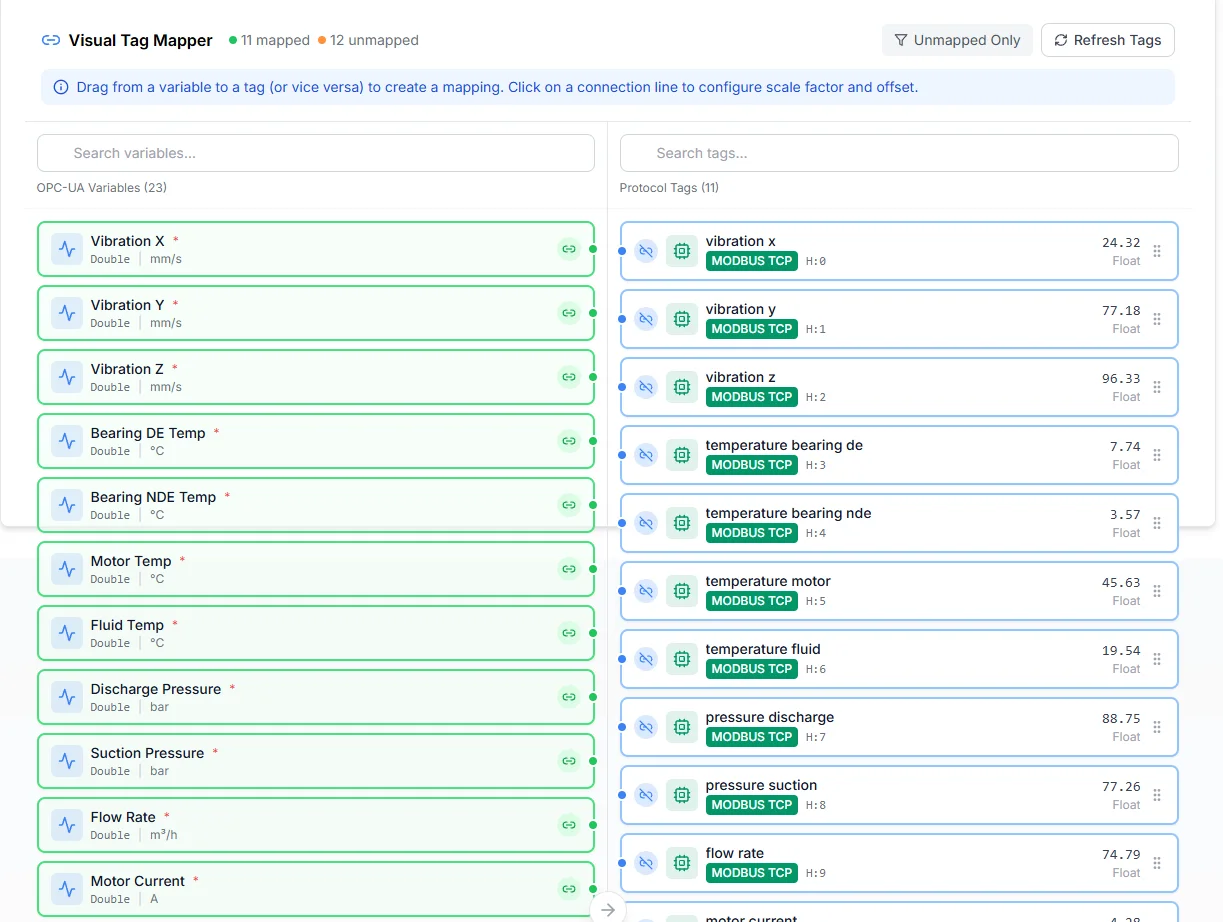The image size is (1223, 922).
Task: Click the link icon on Motor Current variable
Action: click(569, 889)
